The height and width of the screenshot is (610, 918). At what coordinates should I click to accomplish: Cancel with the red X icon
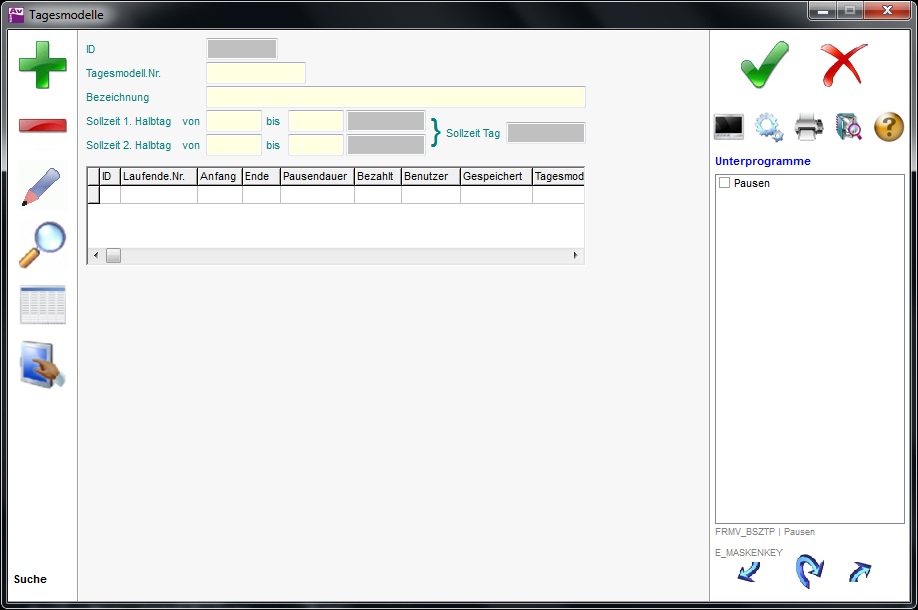(x=844, y=65)
